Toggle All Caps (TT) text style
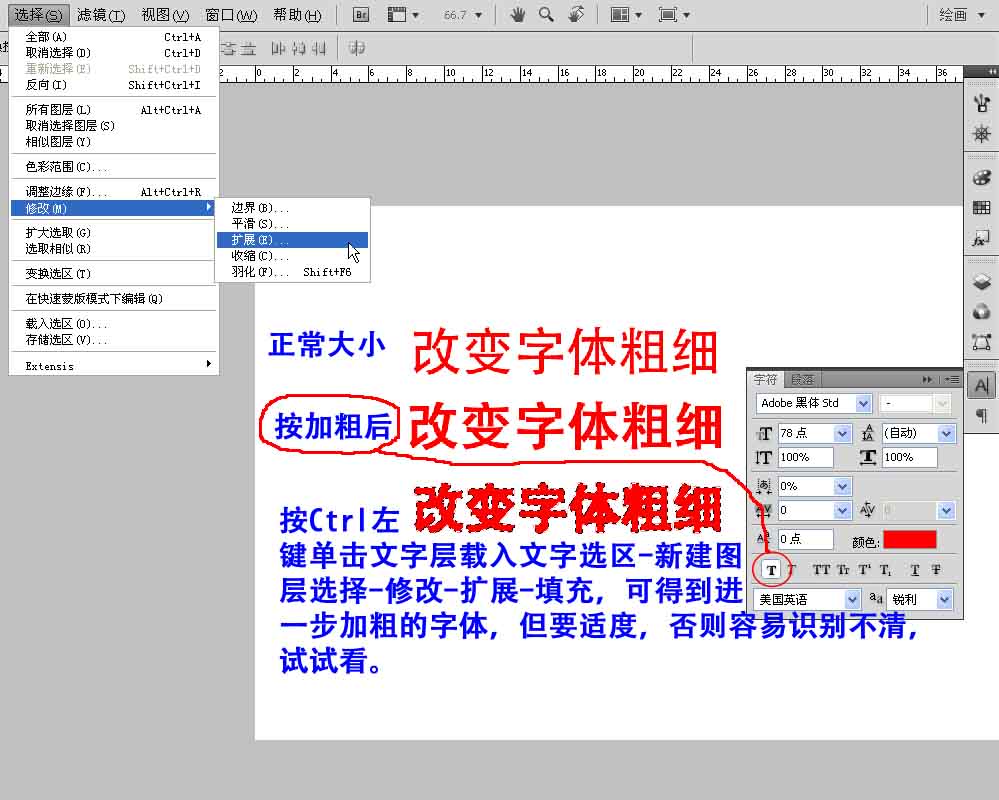 (821, 570)
